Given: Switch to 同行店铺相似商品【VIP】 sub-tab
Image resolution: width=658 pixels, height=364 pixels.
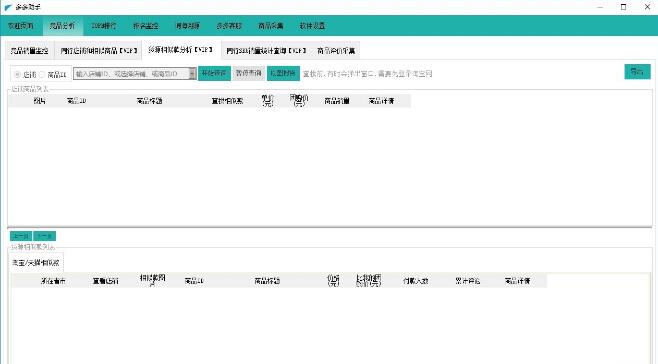Looking at the screenshot, I should pyautogui.click(x=99, y=51).
